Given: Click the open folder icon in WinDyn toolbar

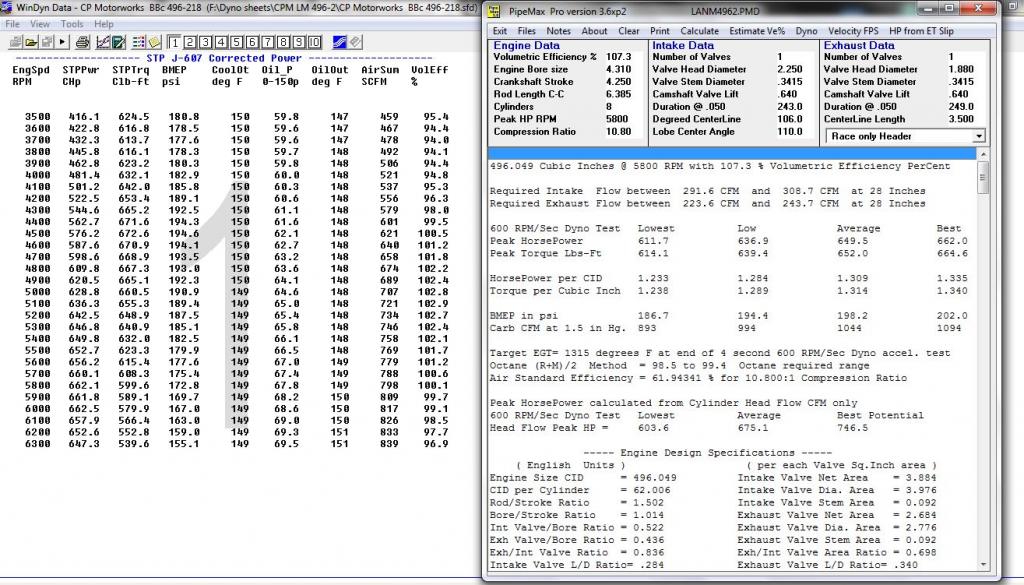Looking at the screenshot, I should [x=31, y=42].
